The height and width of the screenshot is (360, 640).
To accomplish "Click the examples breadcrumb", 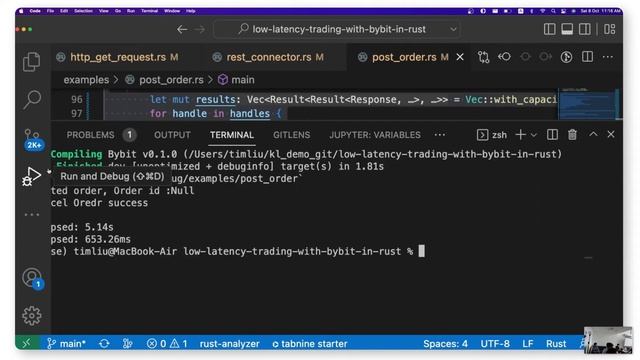I will [x=86, y=80].
